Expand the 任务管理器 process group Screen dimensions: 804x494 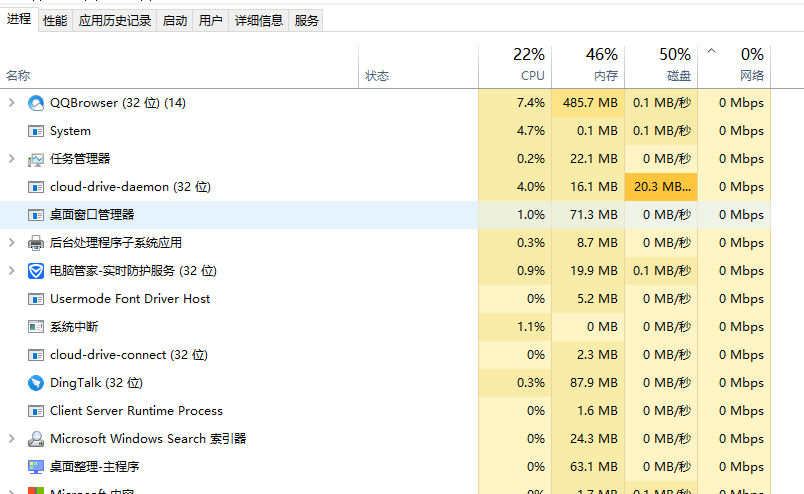12,159
